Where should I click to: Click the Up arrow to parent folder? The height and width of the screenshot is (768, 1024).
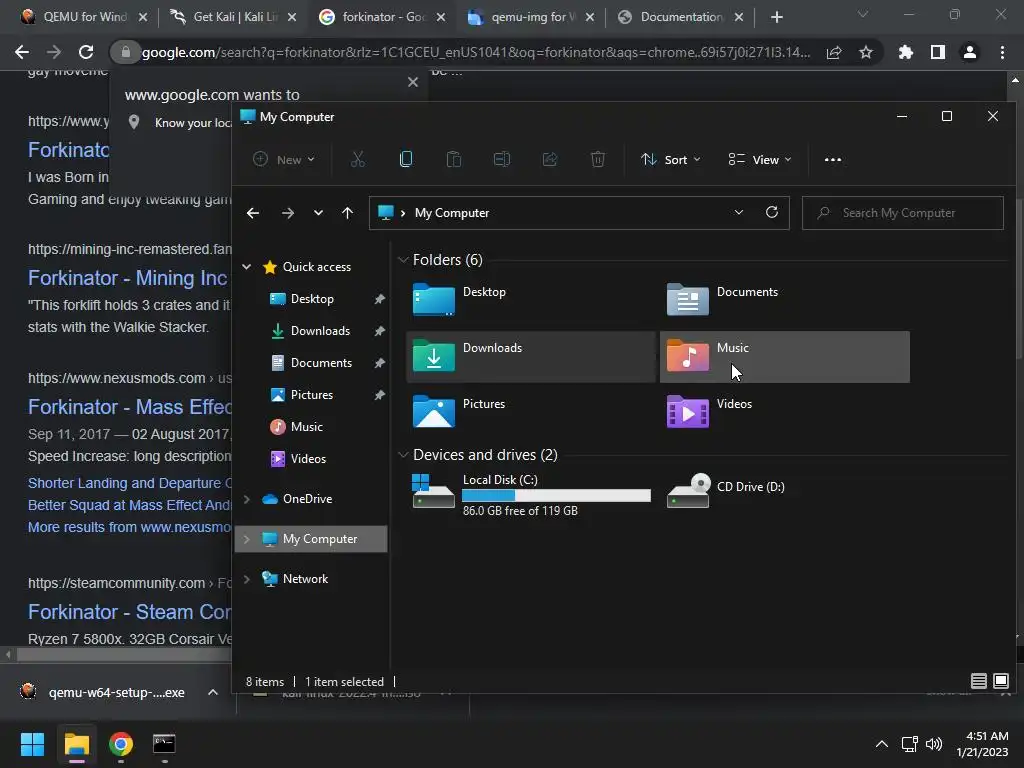[347, 213]
